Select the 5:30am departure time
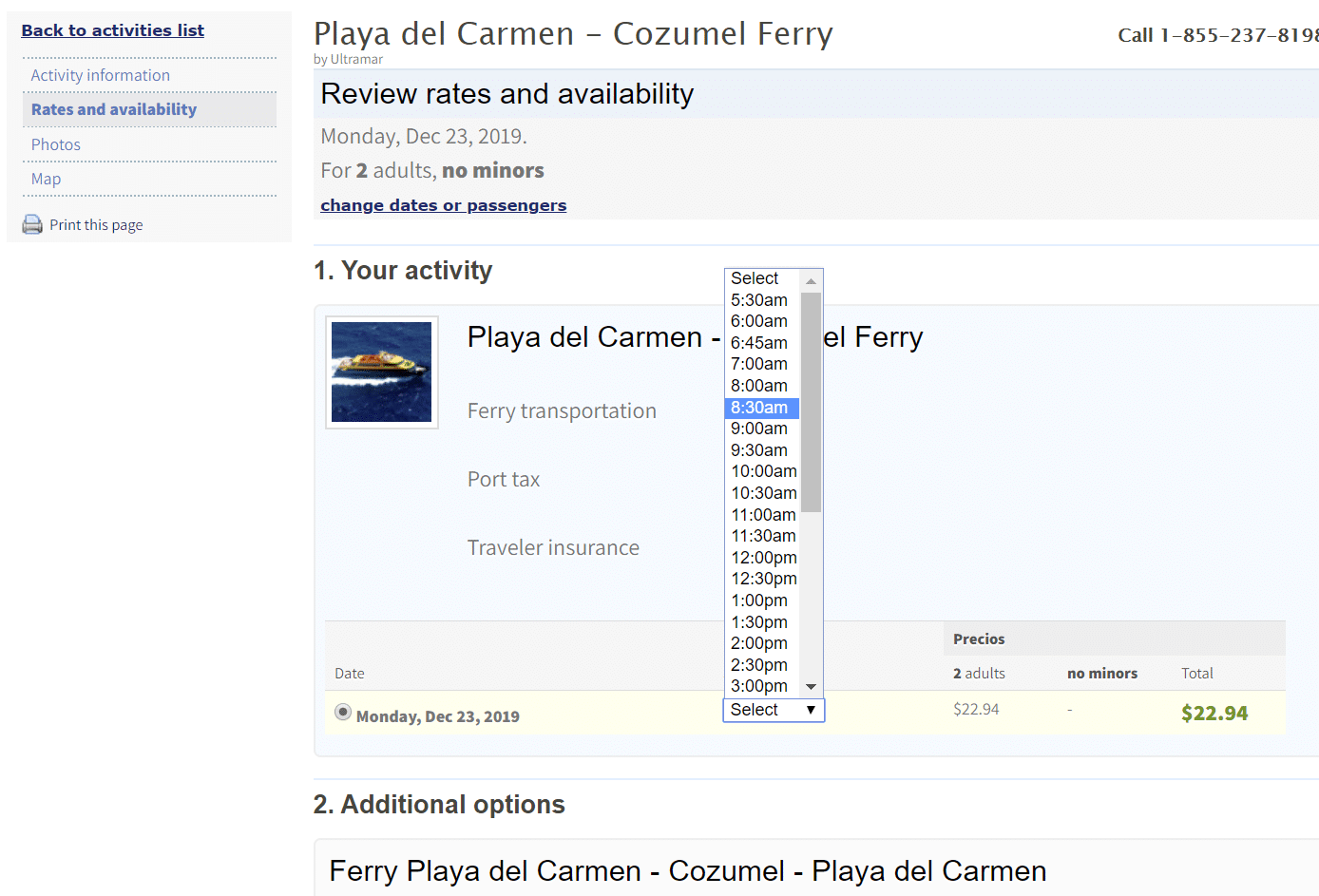Screen dimensions: 1319x896 coord(759,300)
